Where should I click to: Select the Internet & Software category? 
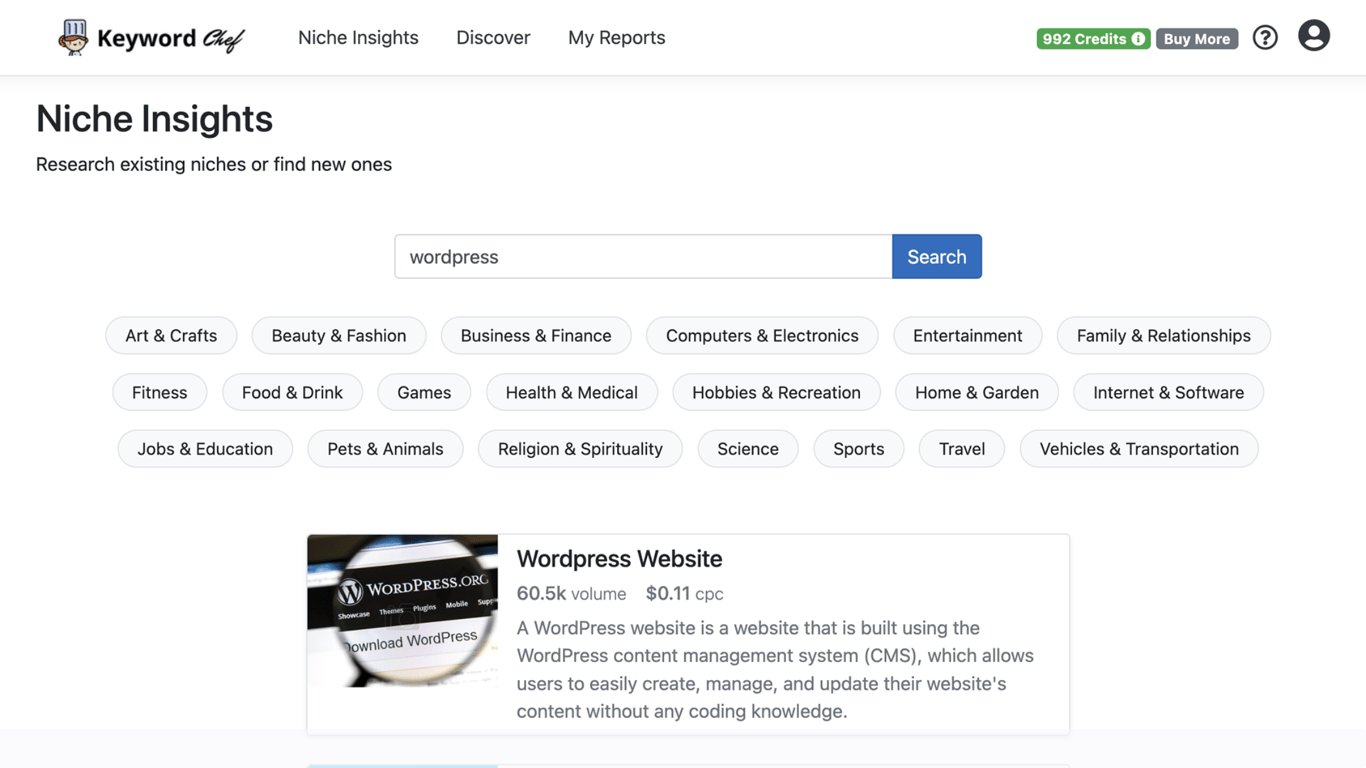coord(1168,393)
